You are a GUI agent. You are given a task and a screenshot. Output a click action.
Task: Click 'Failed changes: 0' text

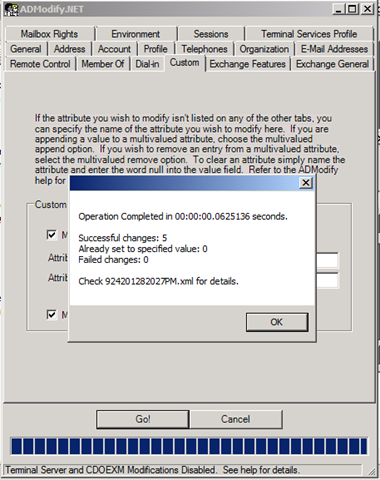pyautogui.click(x=113, y=260)
